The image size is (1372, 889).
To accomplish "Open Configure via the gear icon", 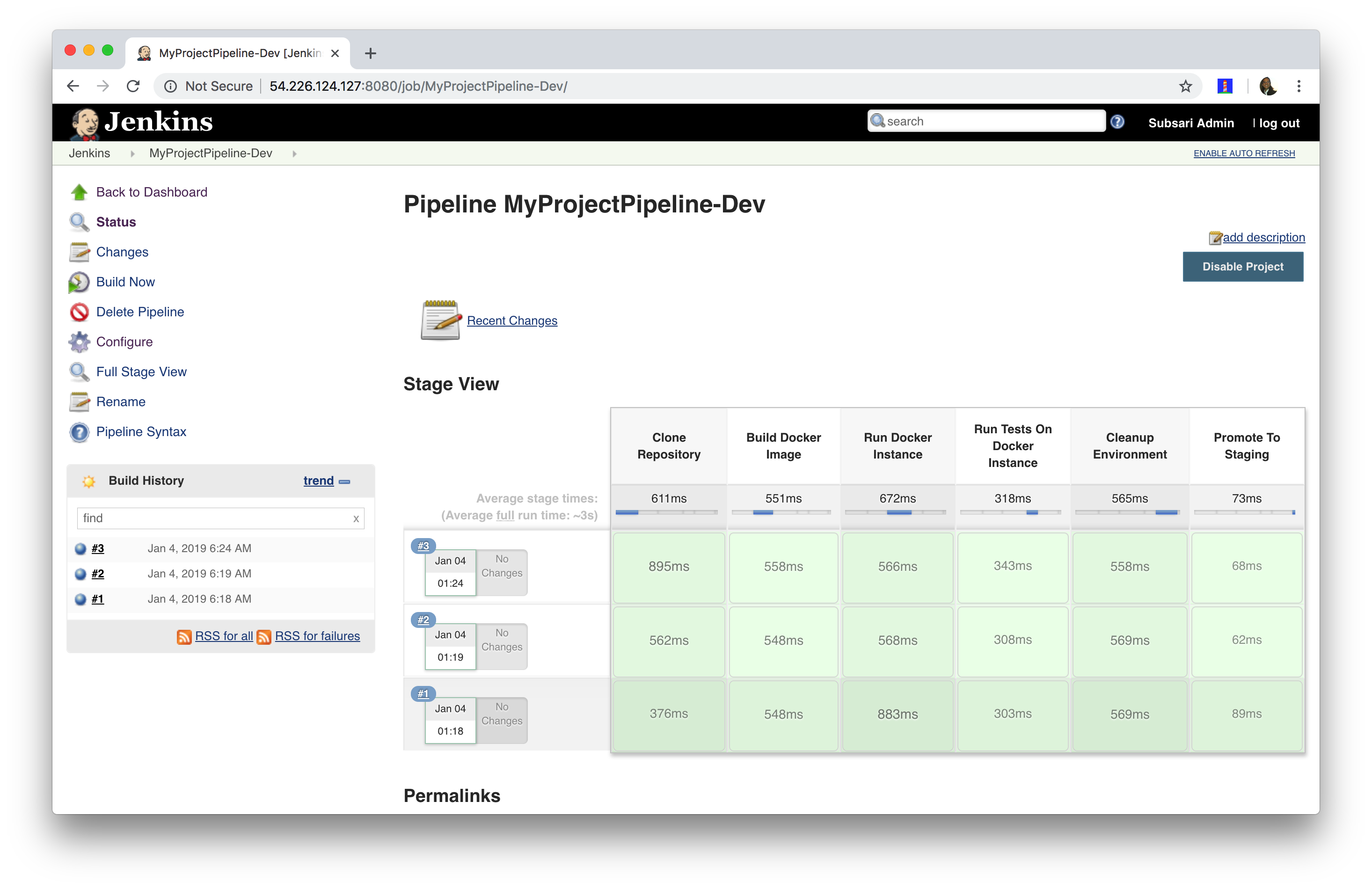I will (x=79, y=342).
